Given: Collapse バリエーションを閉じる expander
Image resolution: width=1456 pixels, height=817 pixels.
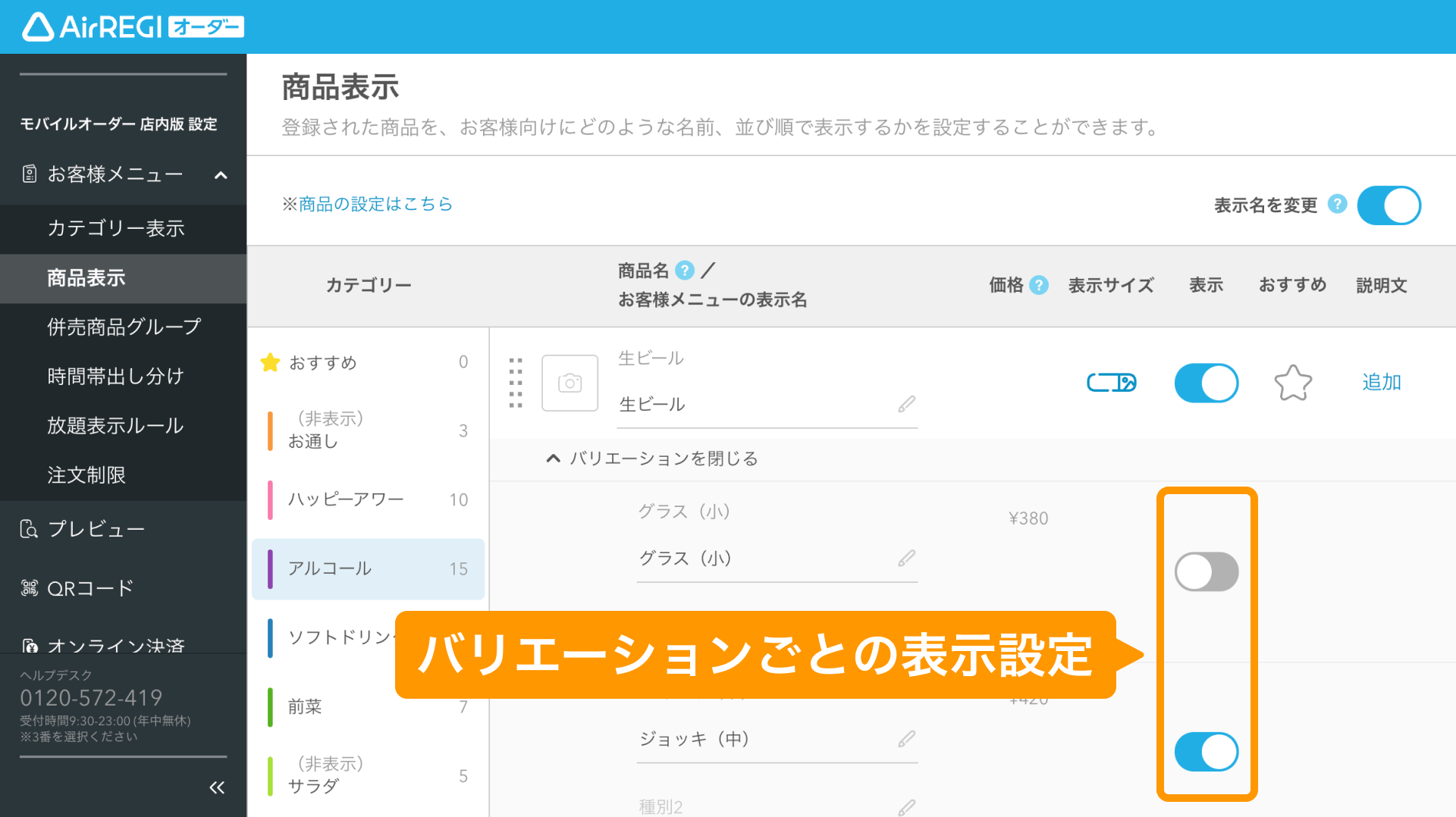Looking at the screenshot, I should (x=652, y=459).
